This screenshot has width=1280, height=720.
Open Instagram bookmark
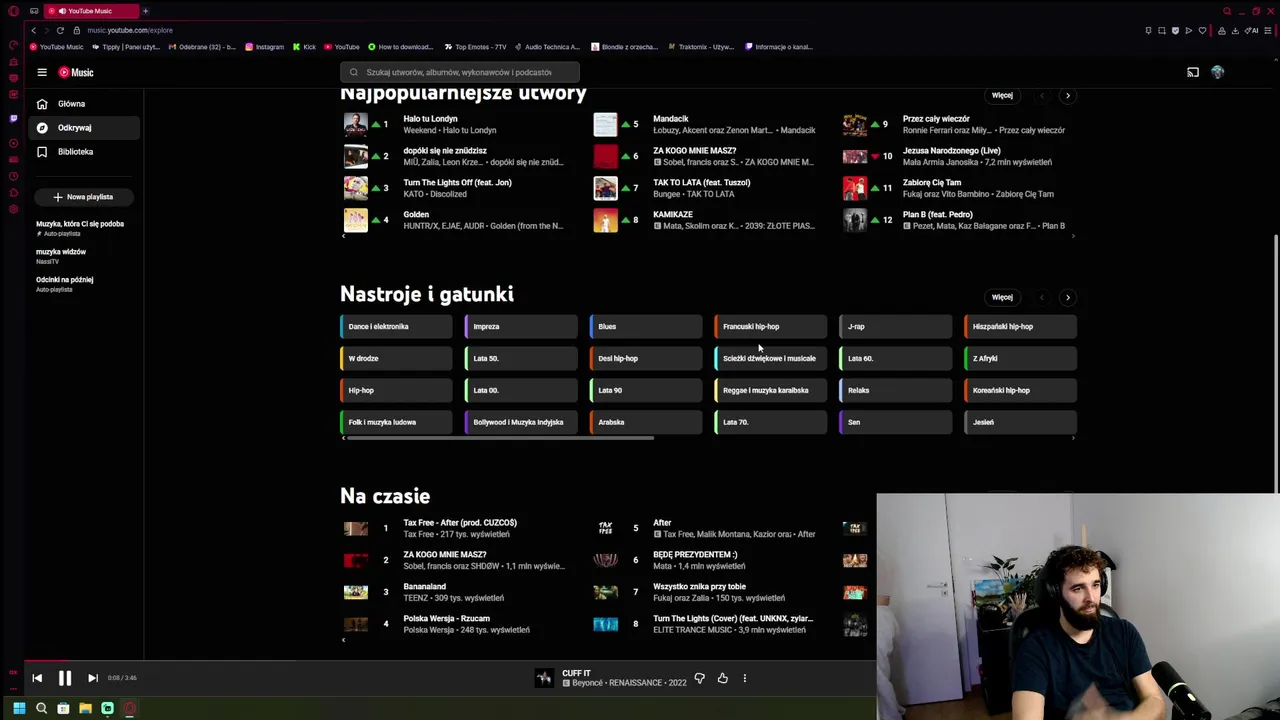coord(265,47)
